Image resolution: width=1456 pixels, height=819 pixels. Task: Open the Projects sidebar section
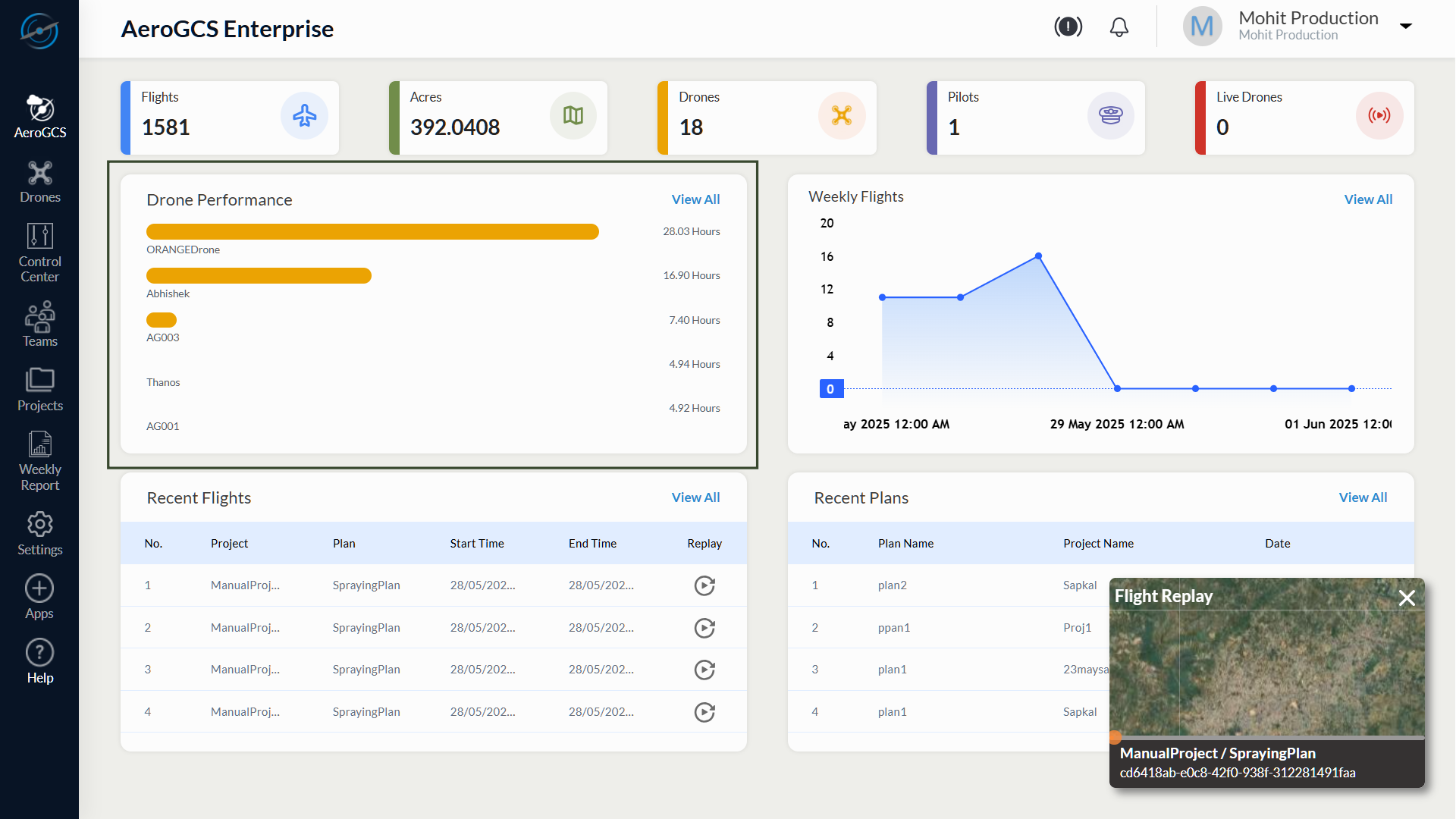pos(39,390)
